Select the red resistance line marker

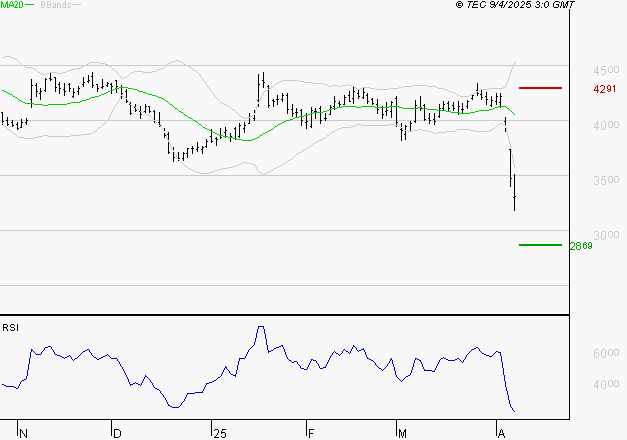[x=541, y=88]
